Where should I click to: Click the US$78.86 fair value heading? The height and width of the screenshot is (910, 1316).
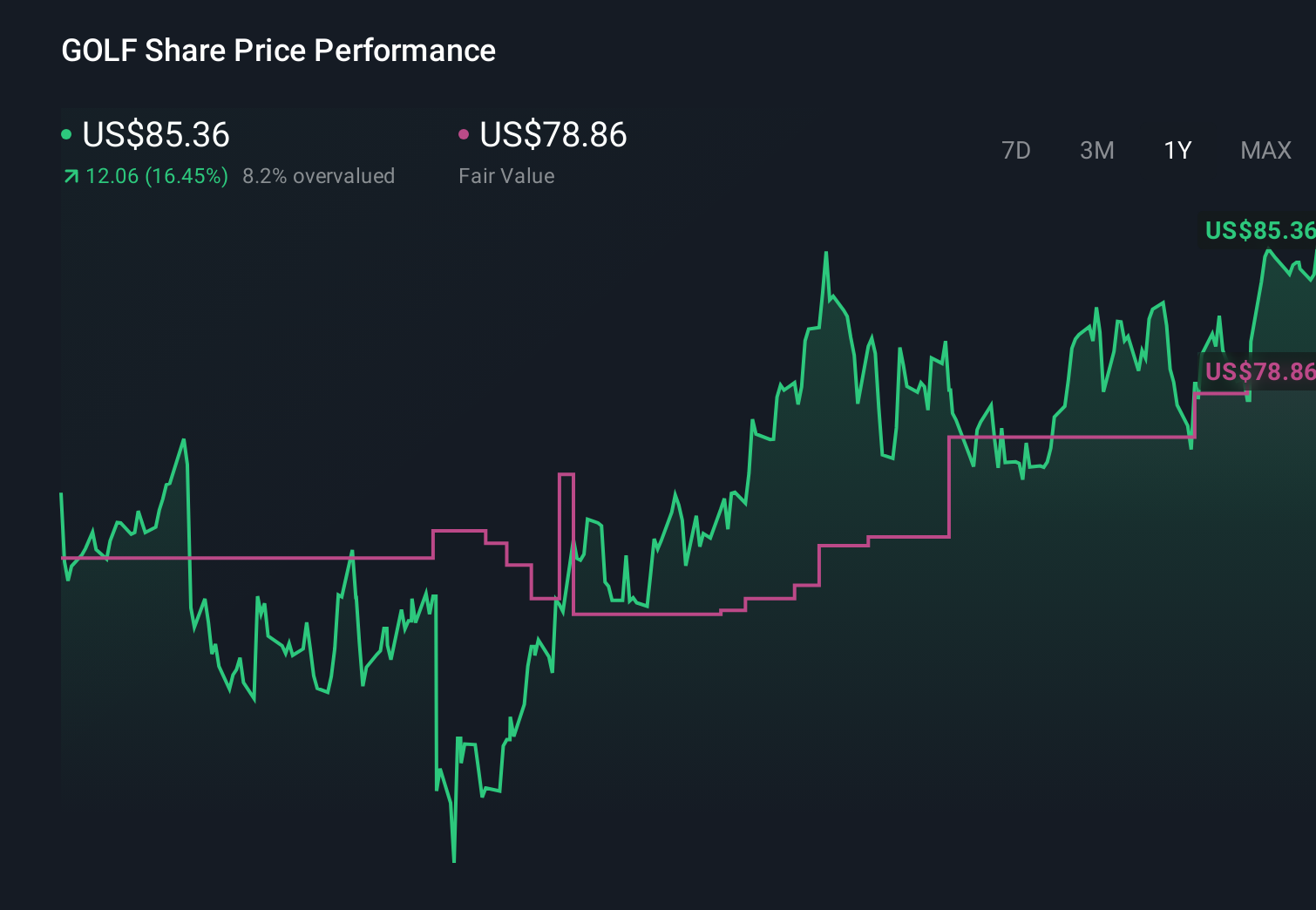click(553, 135)
